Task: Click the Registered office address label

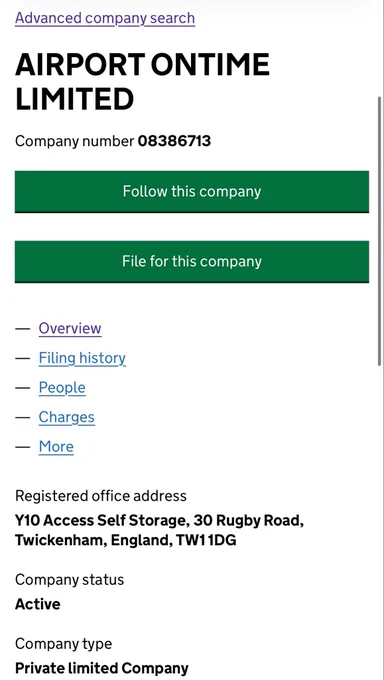Action: 101,496
